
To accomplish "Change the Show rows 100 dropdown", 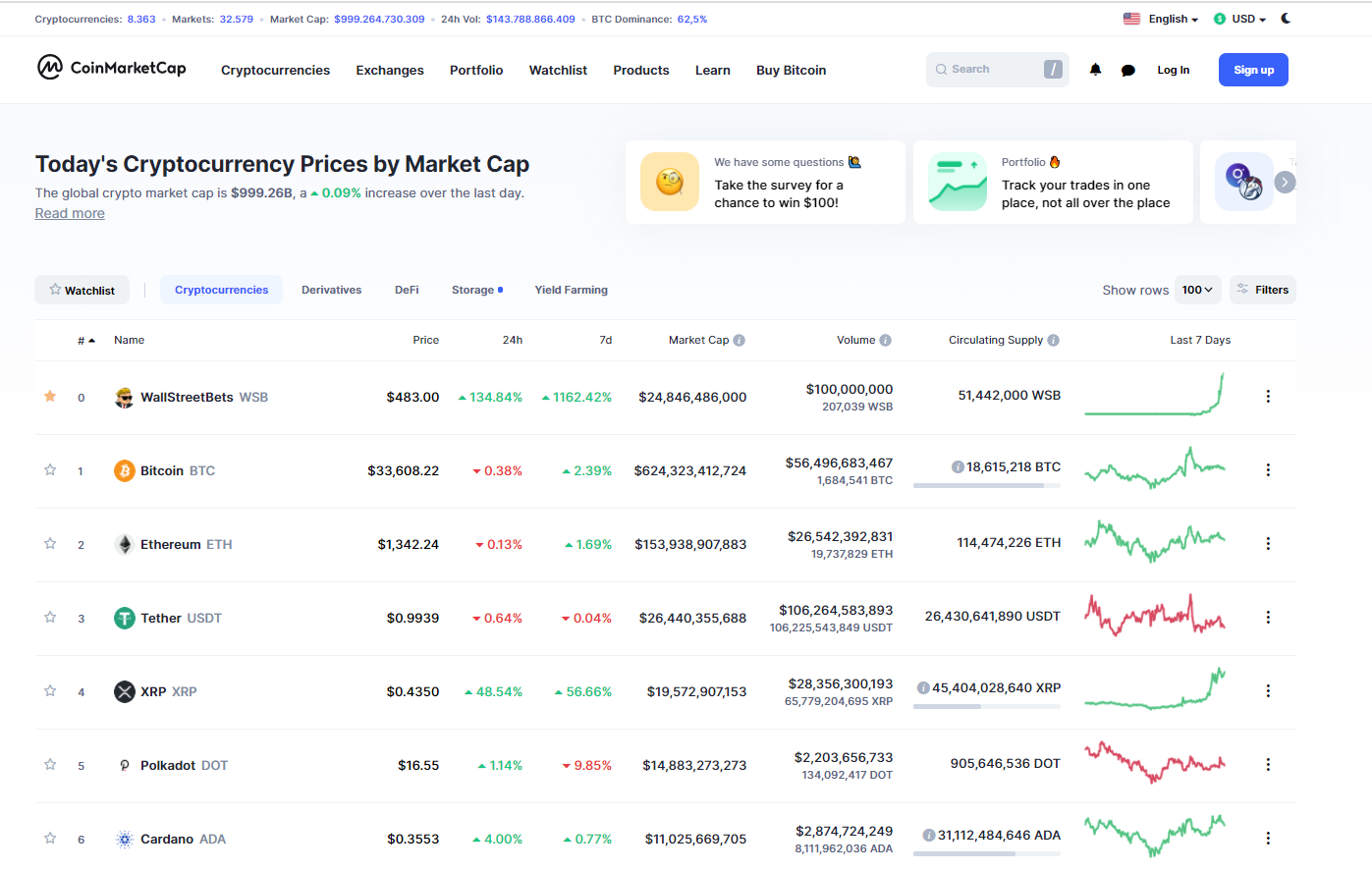I will point(1197,290).
